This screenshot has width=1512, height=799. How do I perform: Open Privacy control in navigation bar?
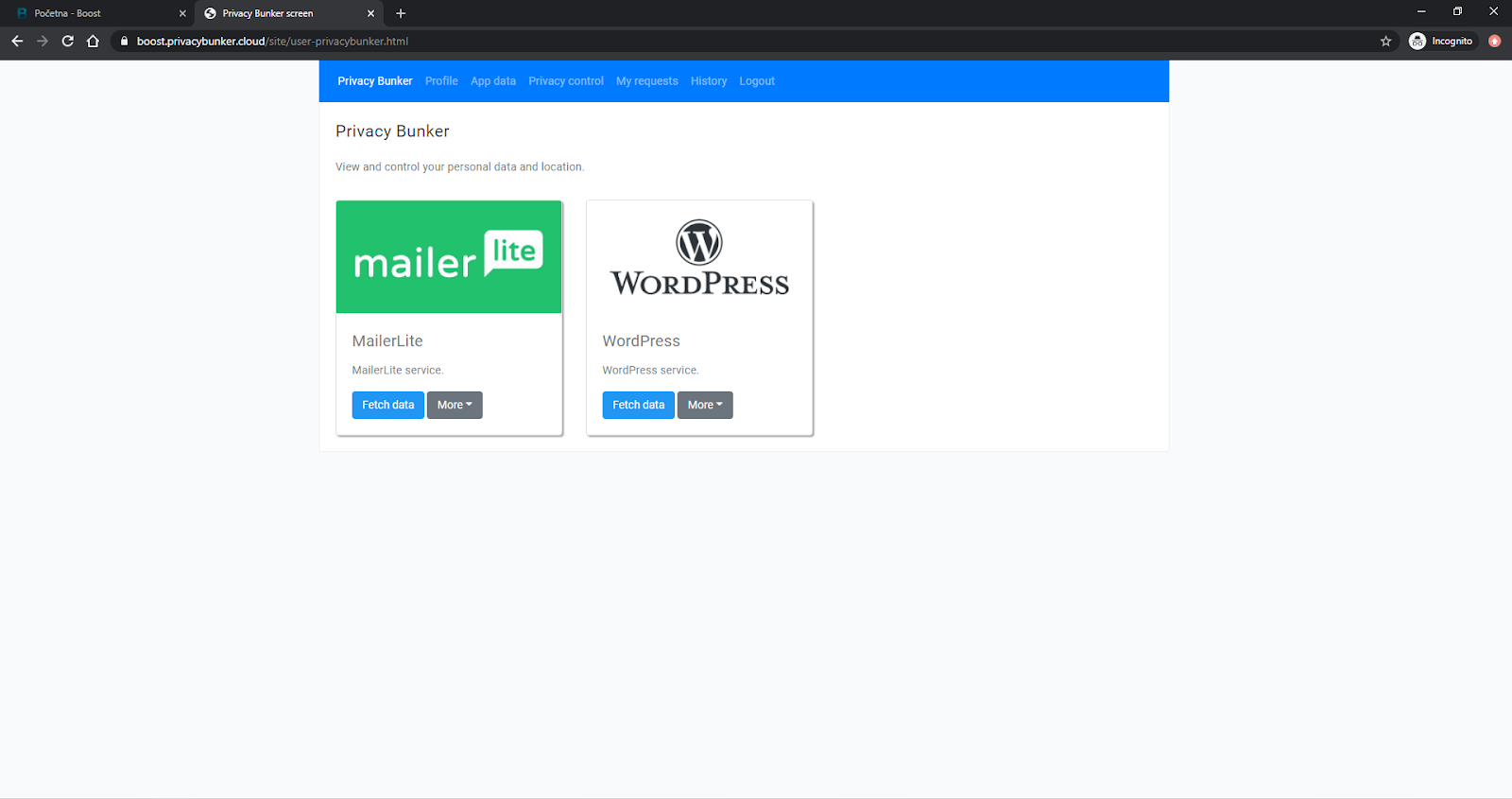565,81
